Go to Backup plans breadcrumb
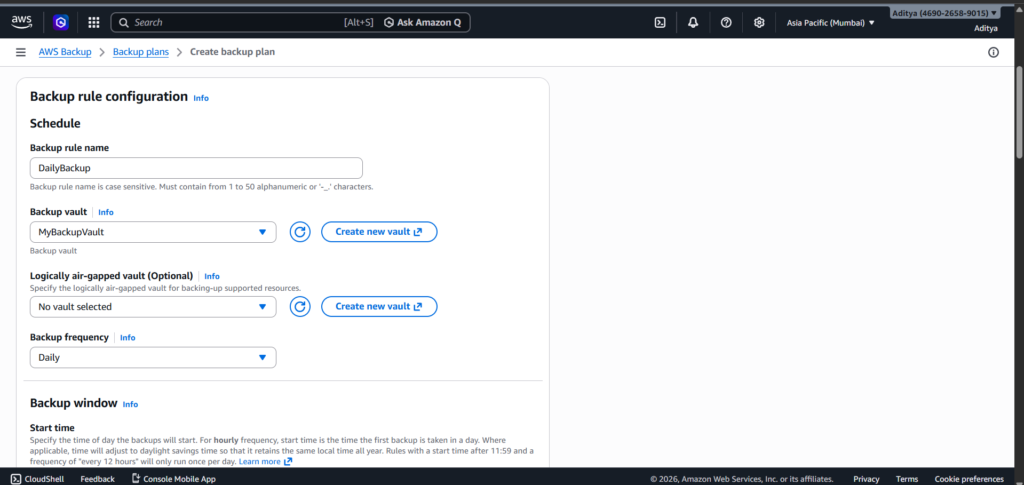This screenshot has width=1024, height=485. coord(141,52)
